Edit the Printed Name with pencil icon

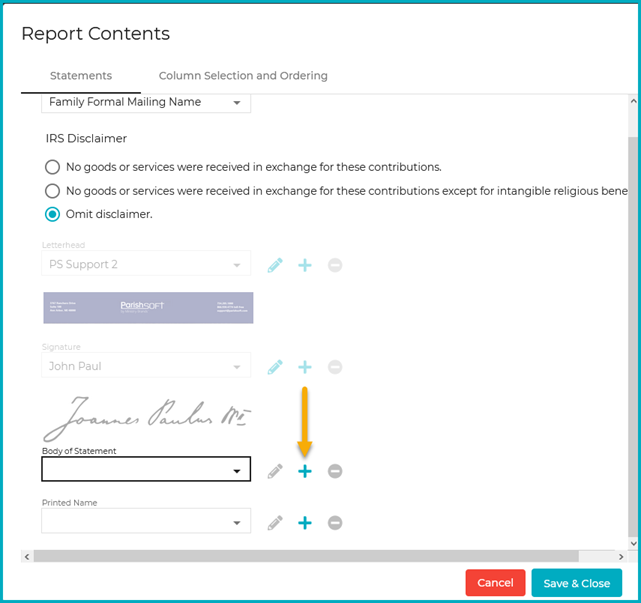(x=275, y=523)
